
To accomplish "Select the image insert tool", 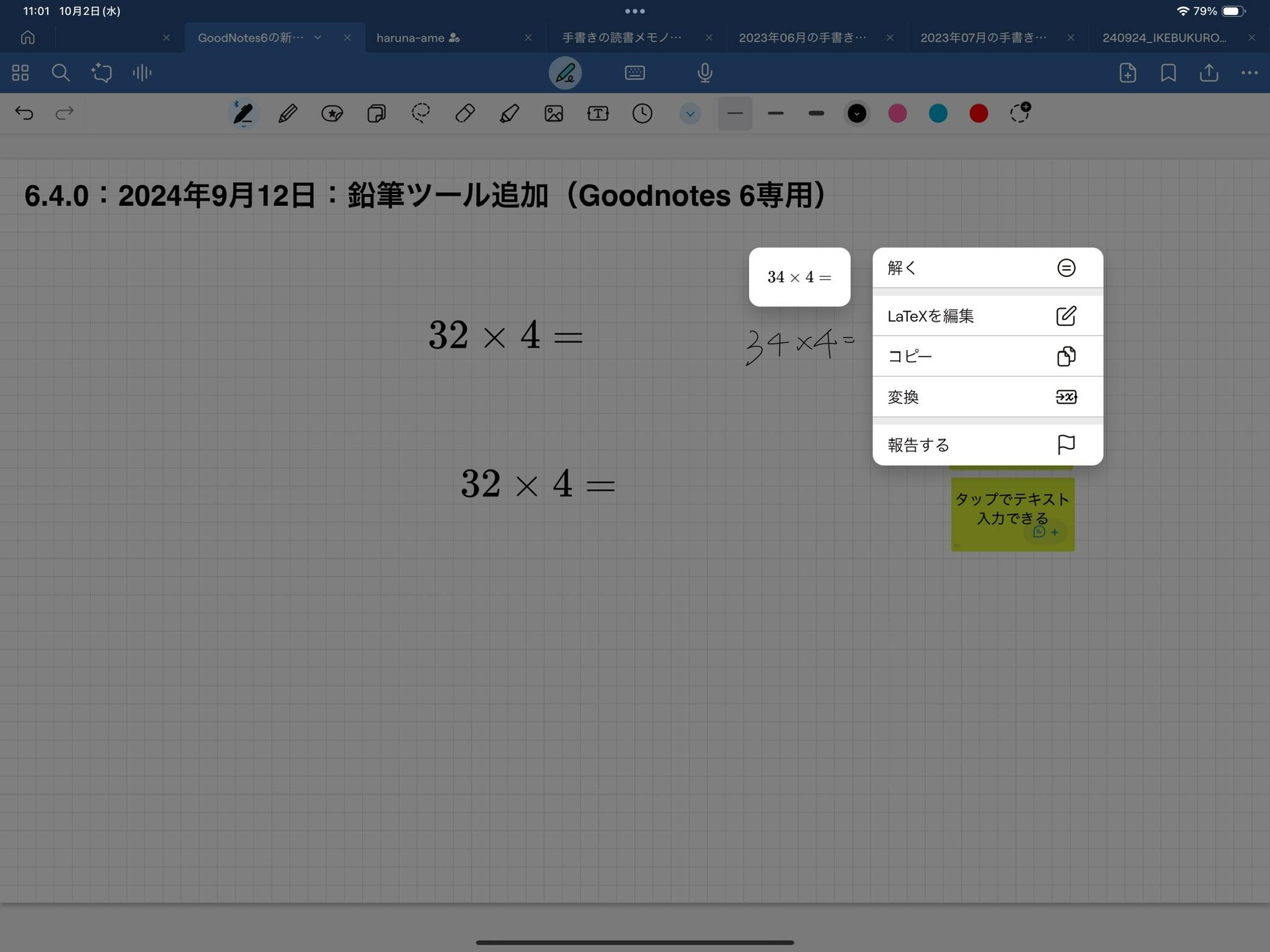I will pos(553,113).
